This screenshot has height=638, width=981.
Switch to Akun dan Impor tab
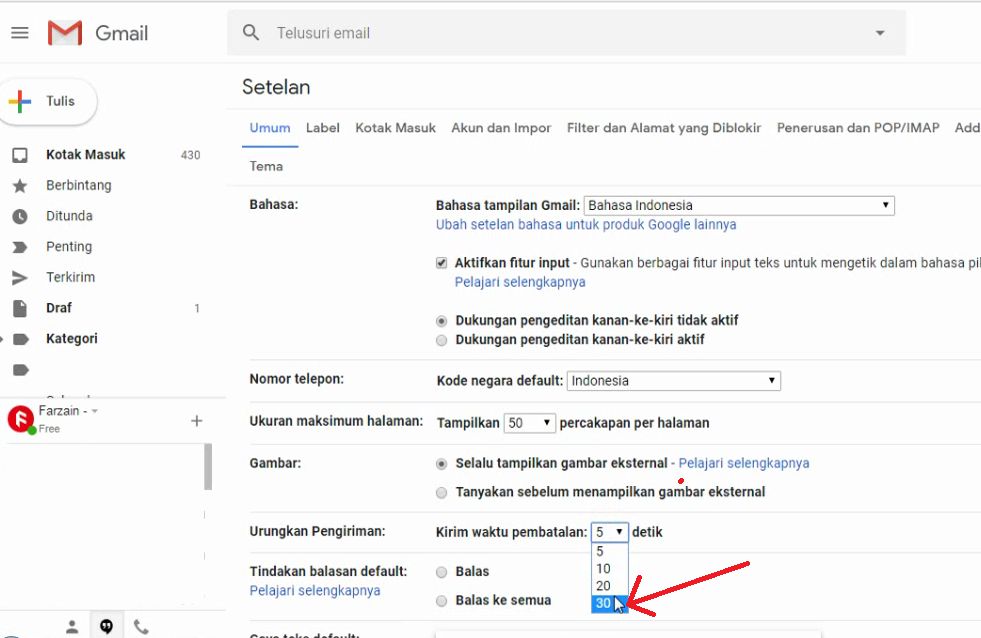[x=501, y=128]
